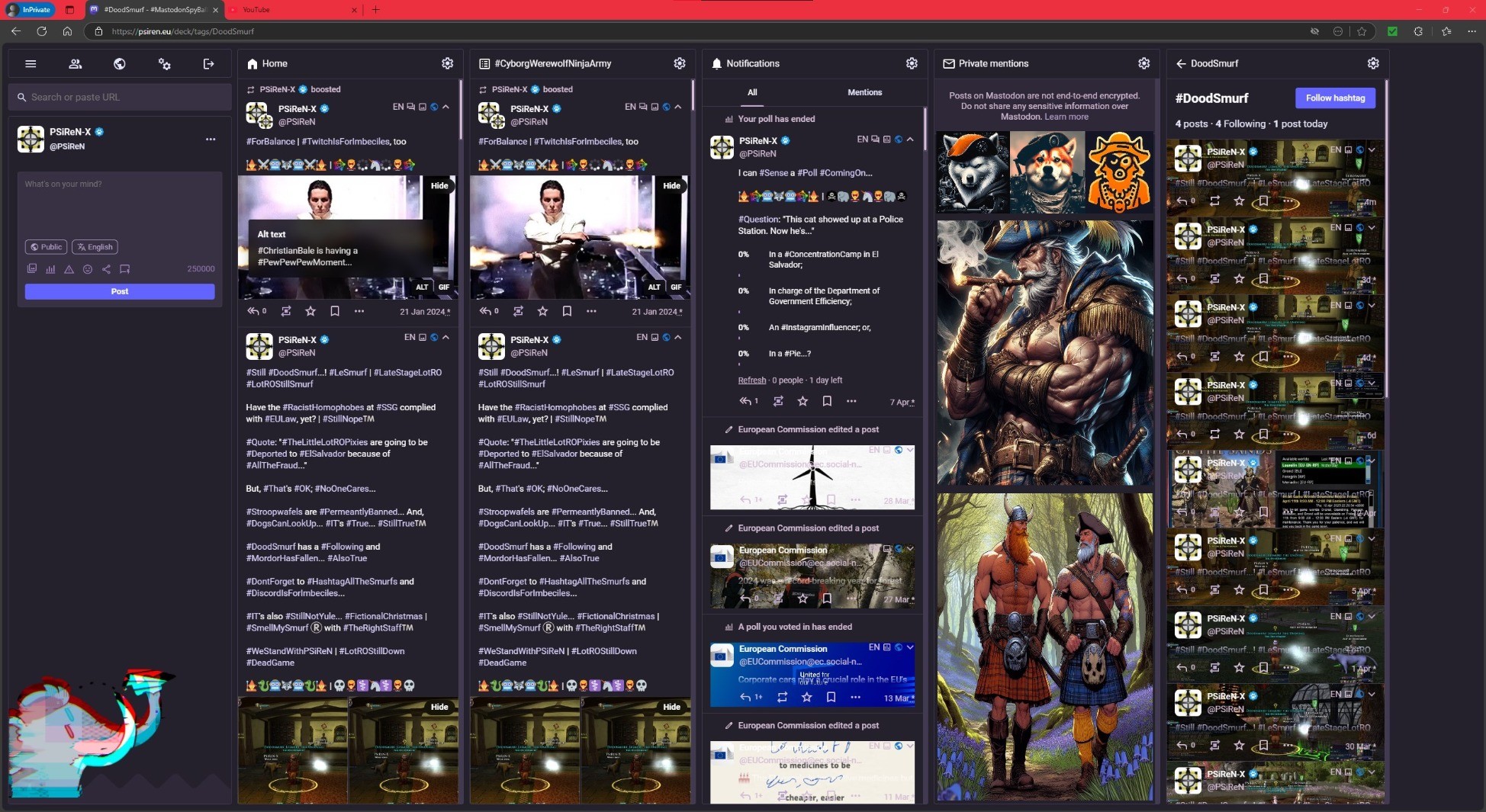Boost the 21 Jan 2024 post in Home
Screen dimensions: 1486x812
(x=286, y=311)
